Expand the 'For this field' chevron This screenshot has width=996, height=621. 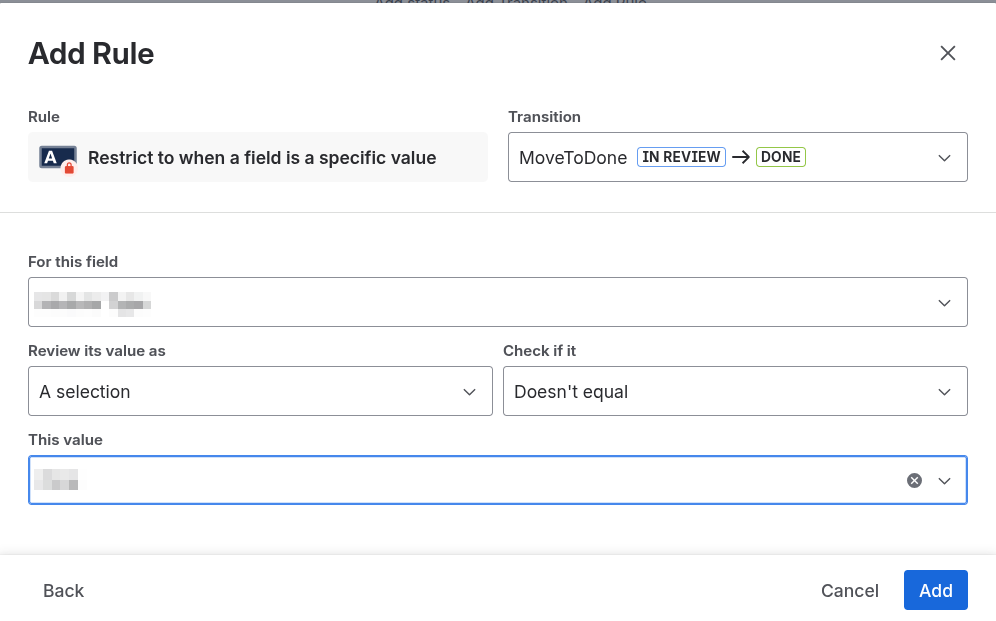[x=944, y=303]
